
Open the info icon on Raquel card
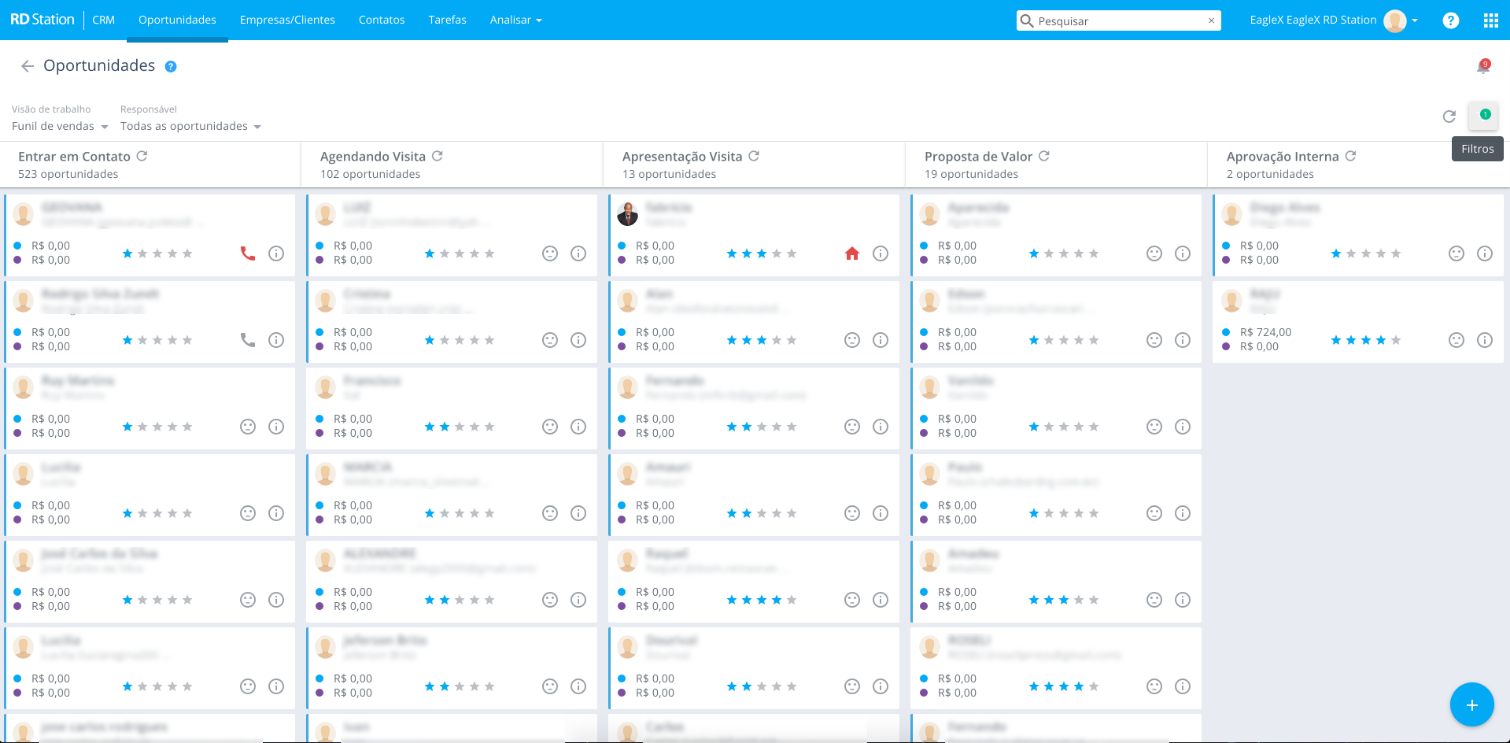pyautogui.click(x=880, y=600)
